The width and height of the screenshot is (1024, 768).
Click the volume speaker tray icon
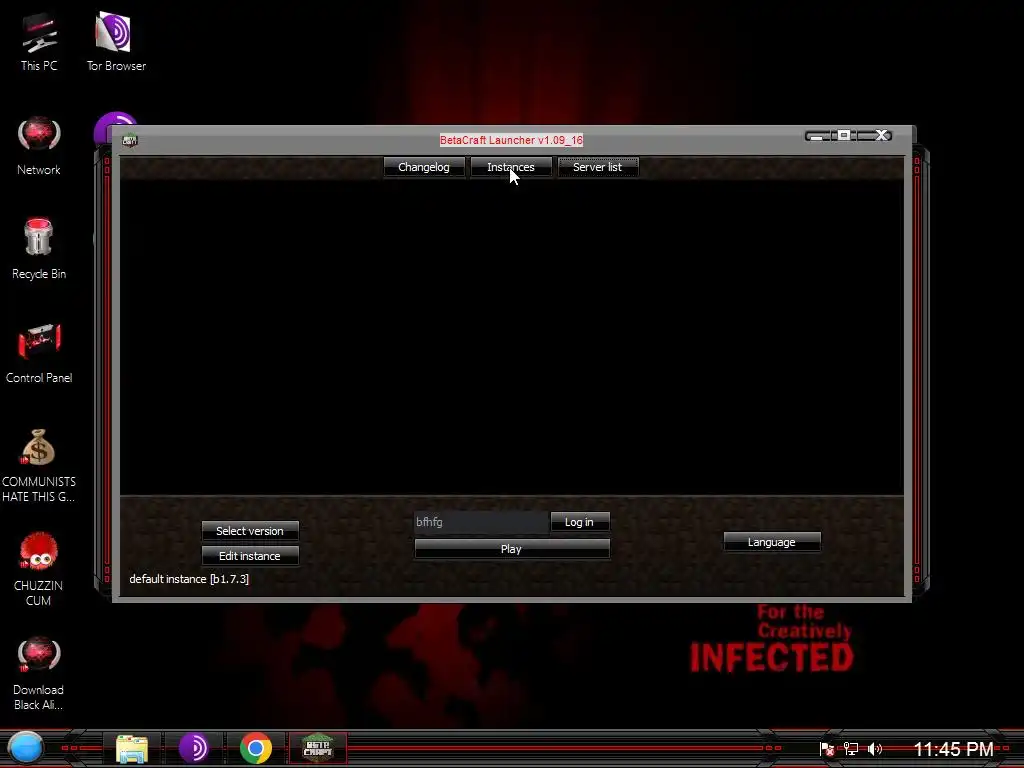[x=875, y=749]
